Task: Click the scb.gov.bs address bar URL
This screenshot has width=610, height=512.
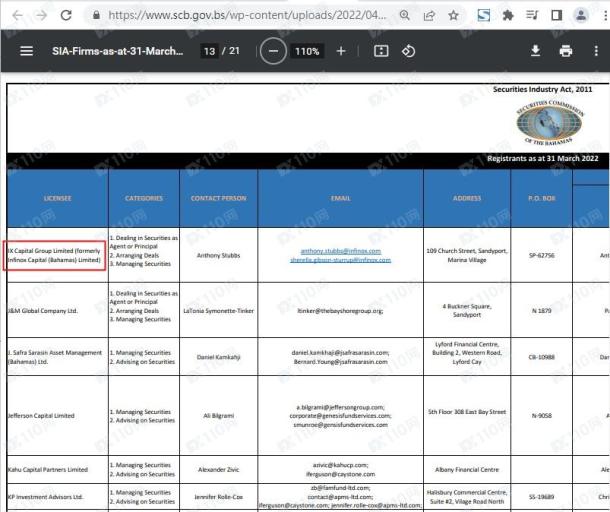Action: tap(247, 15)
